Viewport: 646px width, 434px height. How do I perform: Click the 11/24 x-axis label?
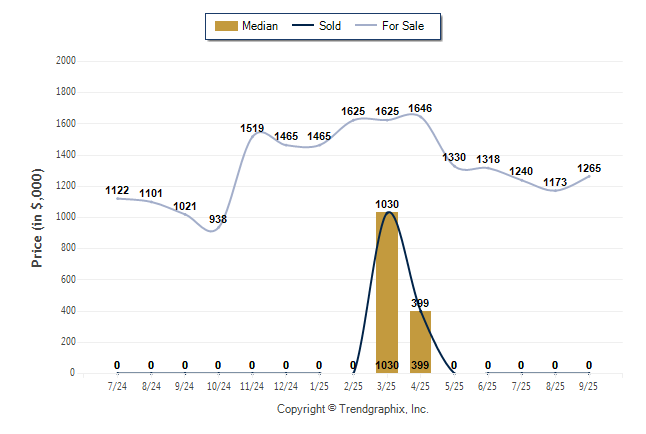tap(252, 386)
